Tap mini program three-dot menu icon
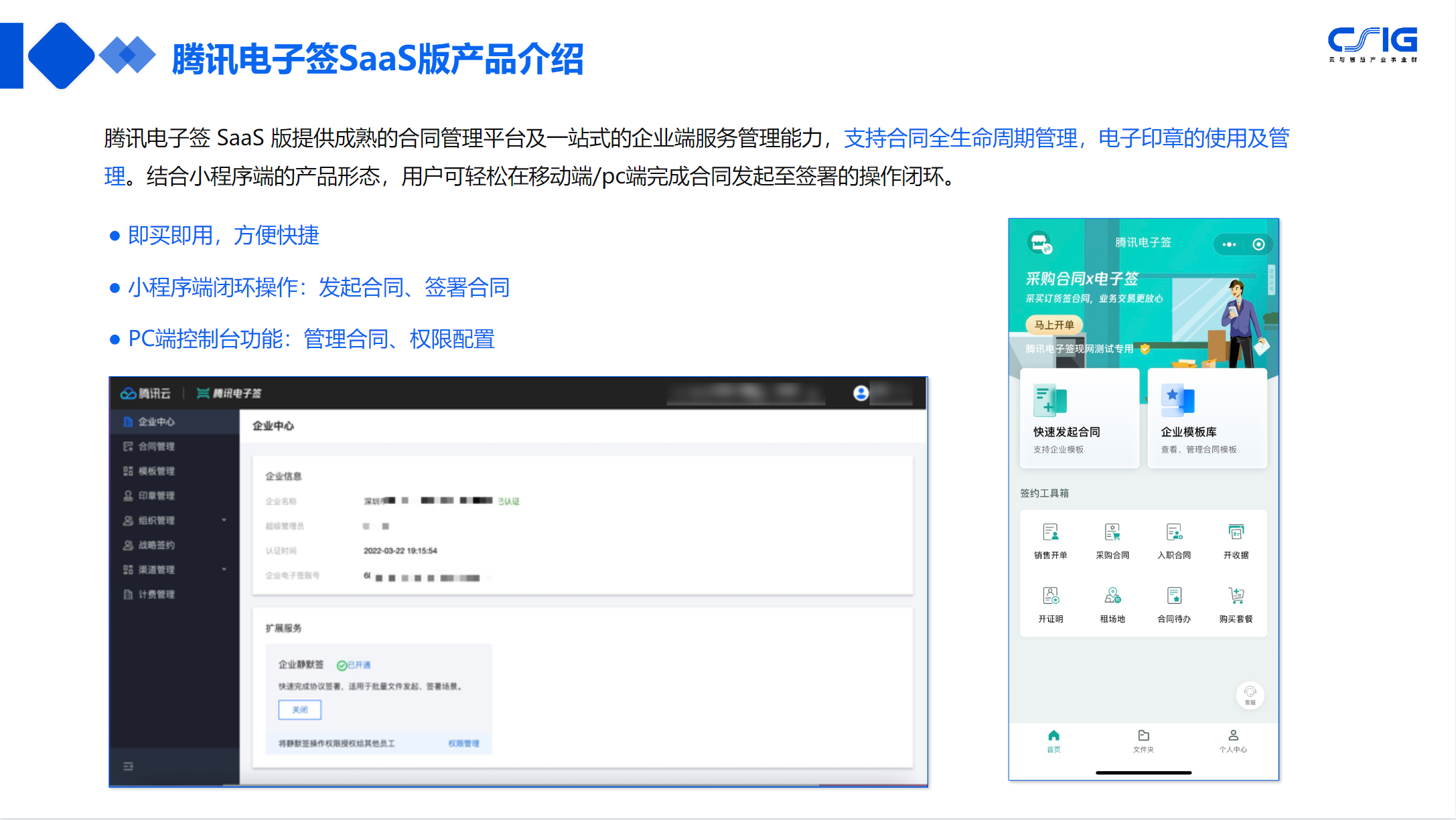 point(1229,244)
